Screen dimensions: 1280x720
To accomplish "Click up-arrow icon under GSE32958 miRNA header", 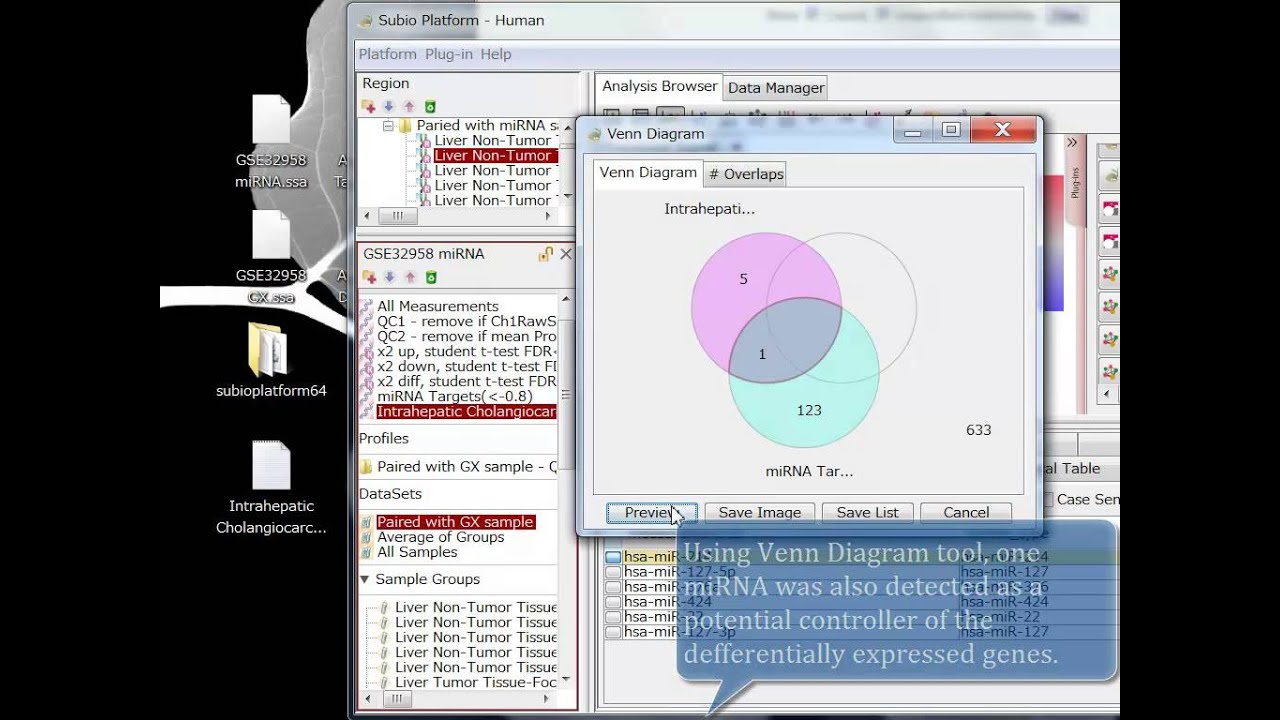I will [409, 277].
